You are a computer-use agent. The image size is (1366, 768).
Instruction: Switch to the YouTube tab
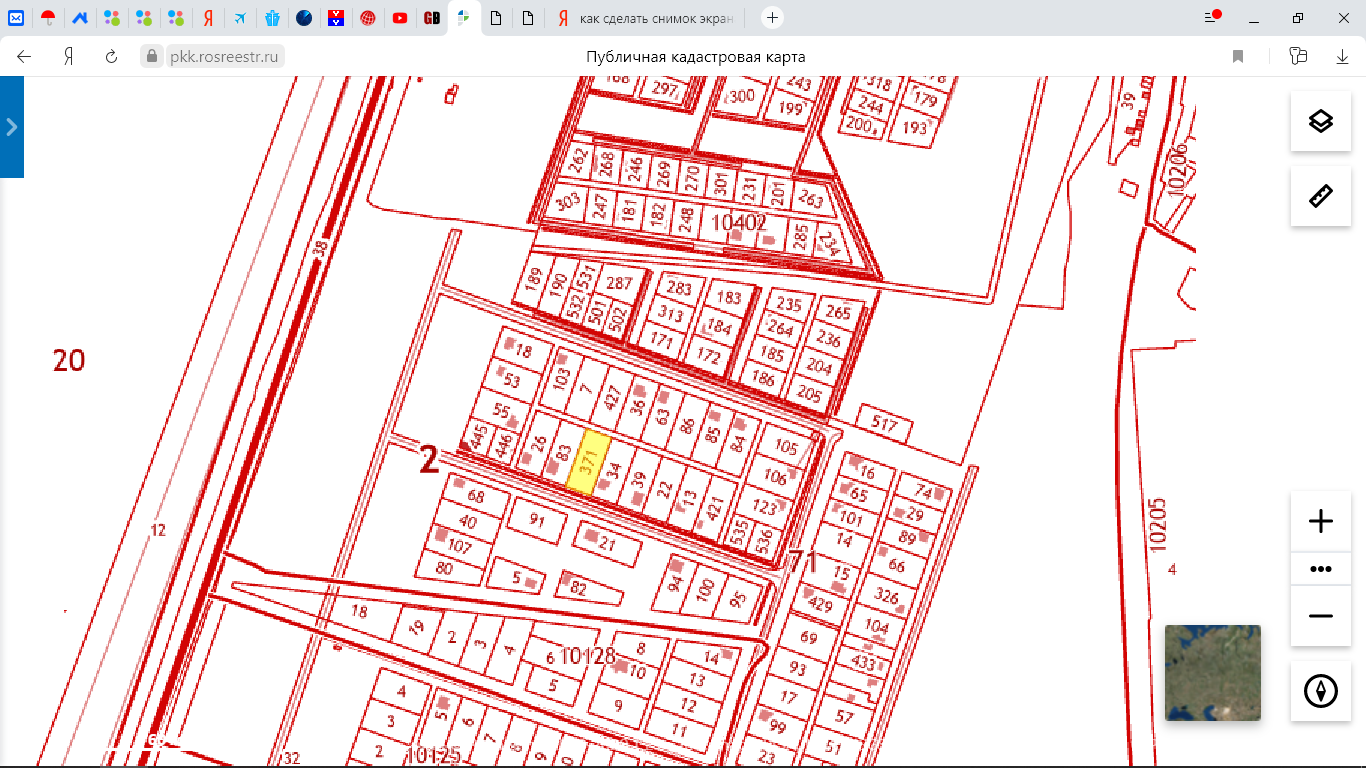pyautogui.click(x=400, y=18)
